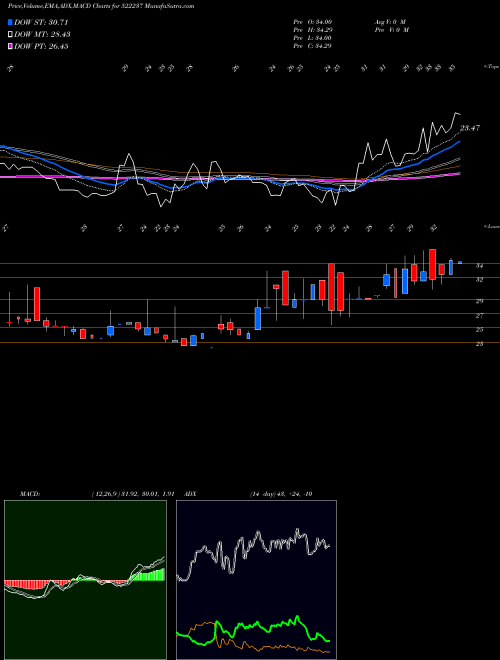This screenshot has height=660, width=500.
Task: Click the tallest red candlestick at far right
Action: (x=432, y=265)
